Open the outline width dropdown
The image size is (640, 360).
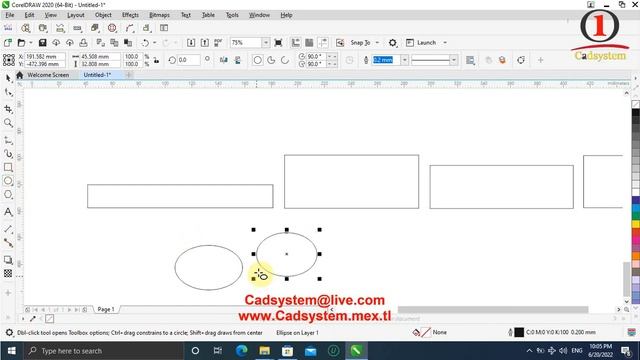(x=404, y=60)
